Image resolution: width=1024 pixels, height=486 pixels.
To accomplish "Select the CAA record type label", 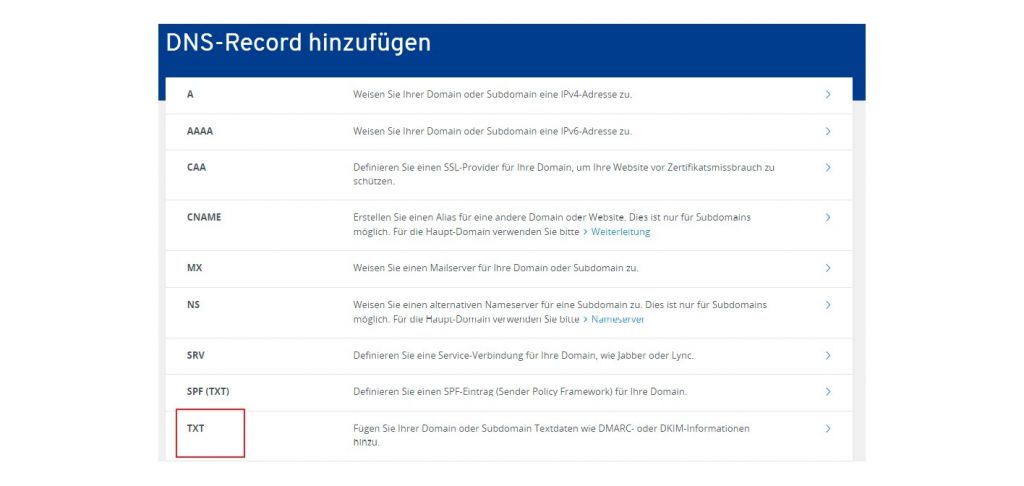I will [x=196, y=167].
